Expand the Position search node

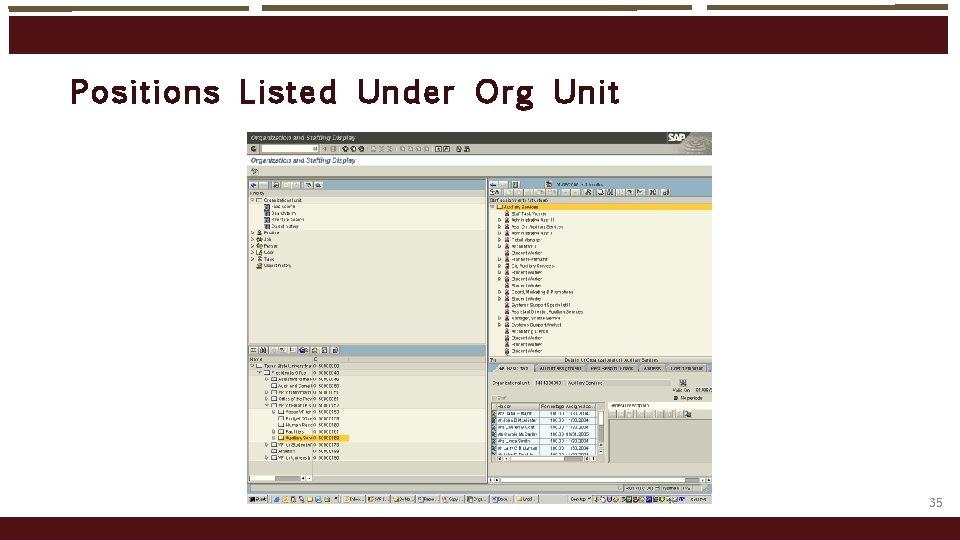252,233
